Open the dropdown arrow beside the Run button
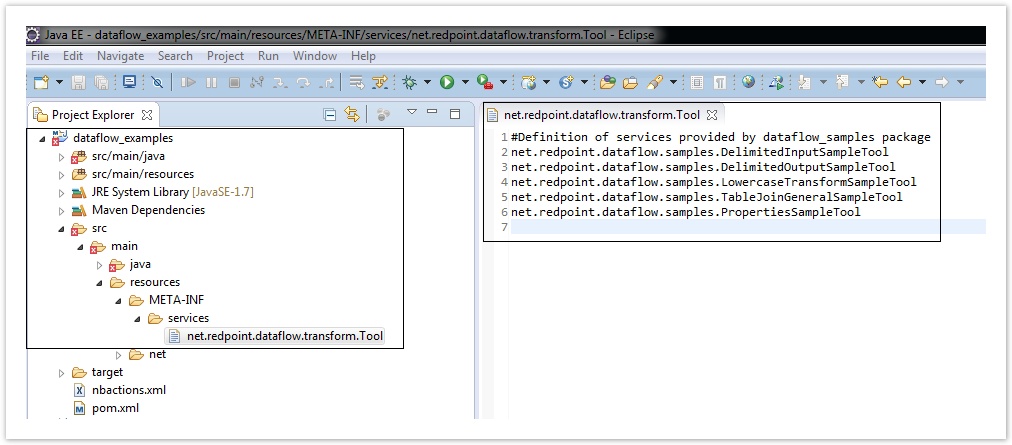The height and width of the screenshot is (445, 1012). [464, 82]
